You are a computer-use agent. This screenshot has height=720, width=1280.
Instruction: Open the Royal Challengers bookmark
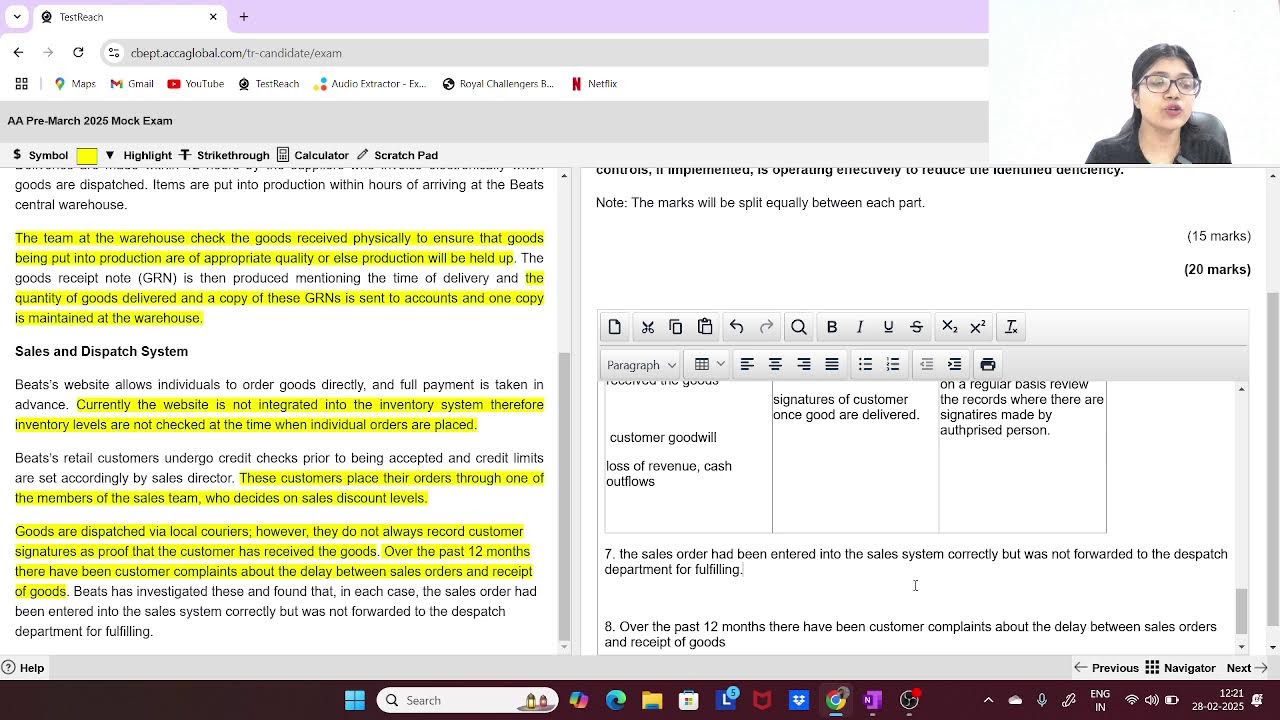pyautogui.click(x=498, y=84)
